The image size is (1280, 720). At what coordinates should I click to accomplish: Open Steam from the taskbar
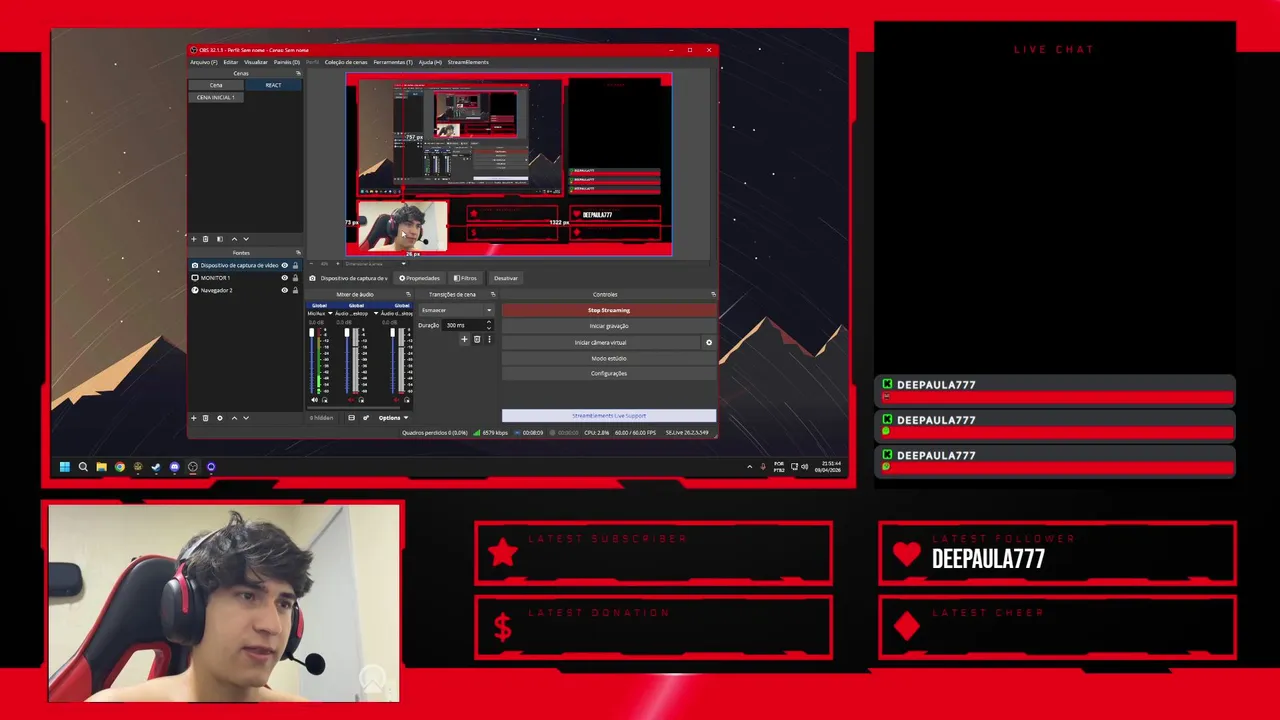point(156,467)
